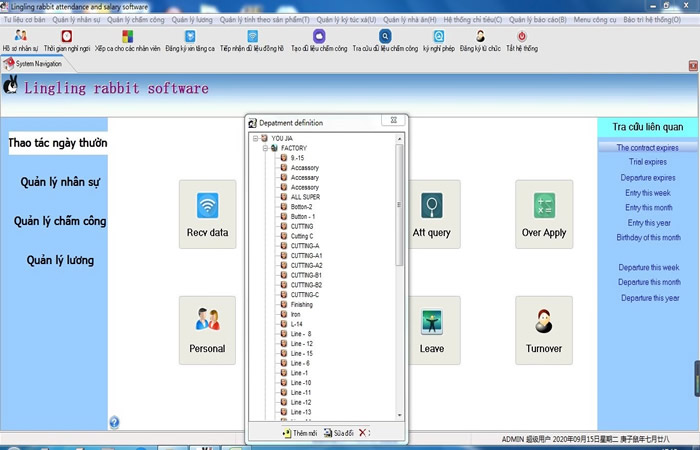This screenshot has width=700, height=450.
Task: Open Quản lý ký túc xá(U) menu
Action: 346,20
